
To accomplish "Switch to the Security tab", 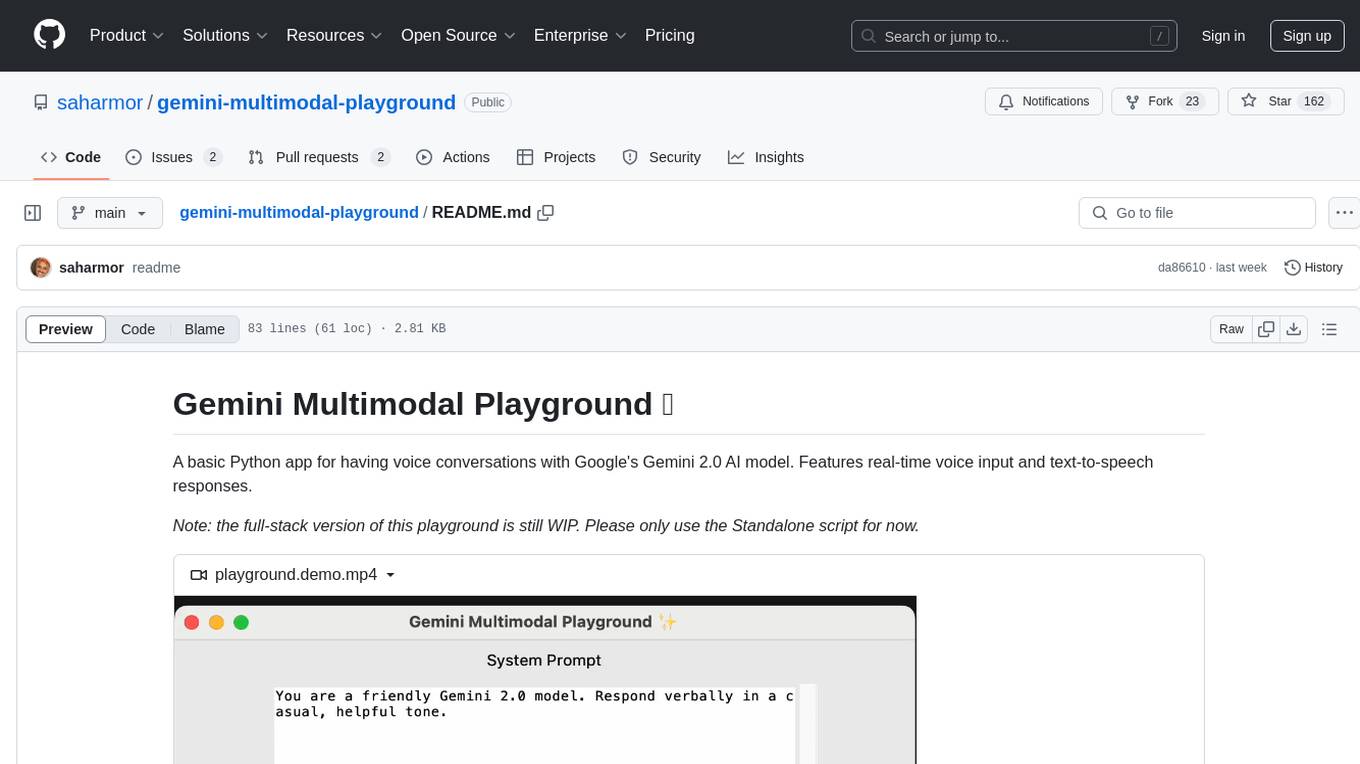I will coord(661,157).
